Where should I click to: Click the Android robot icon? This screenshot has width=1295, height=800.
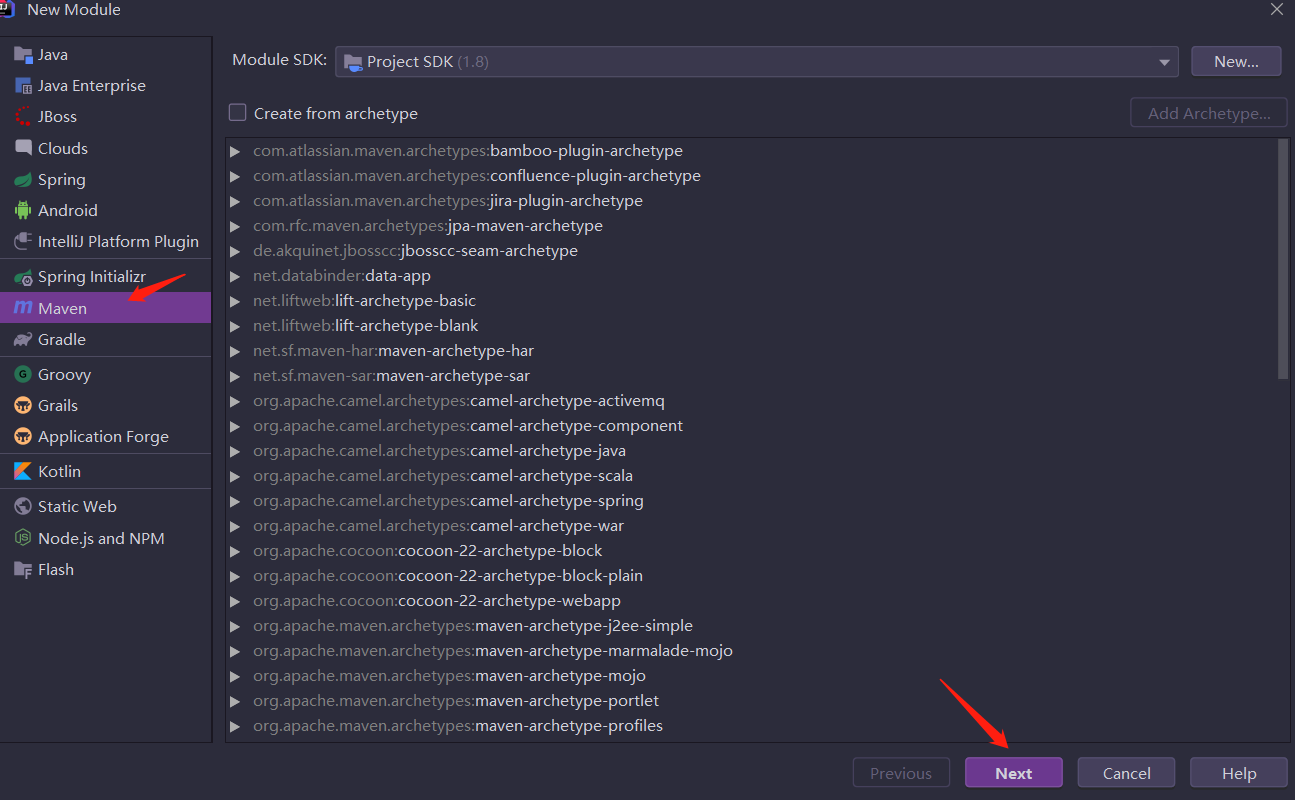[x=22, y=211]
